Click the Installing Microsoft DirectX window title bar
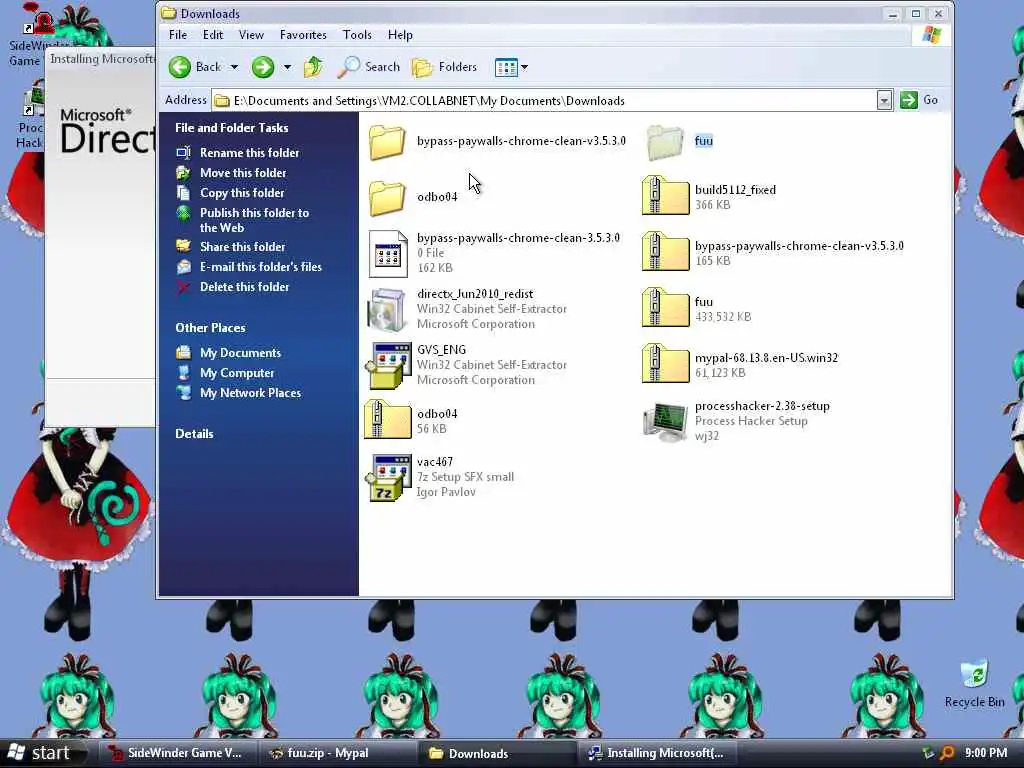This screenshot has width=1024, height=768. pos(101,59)
